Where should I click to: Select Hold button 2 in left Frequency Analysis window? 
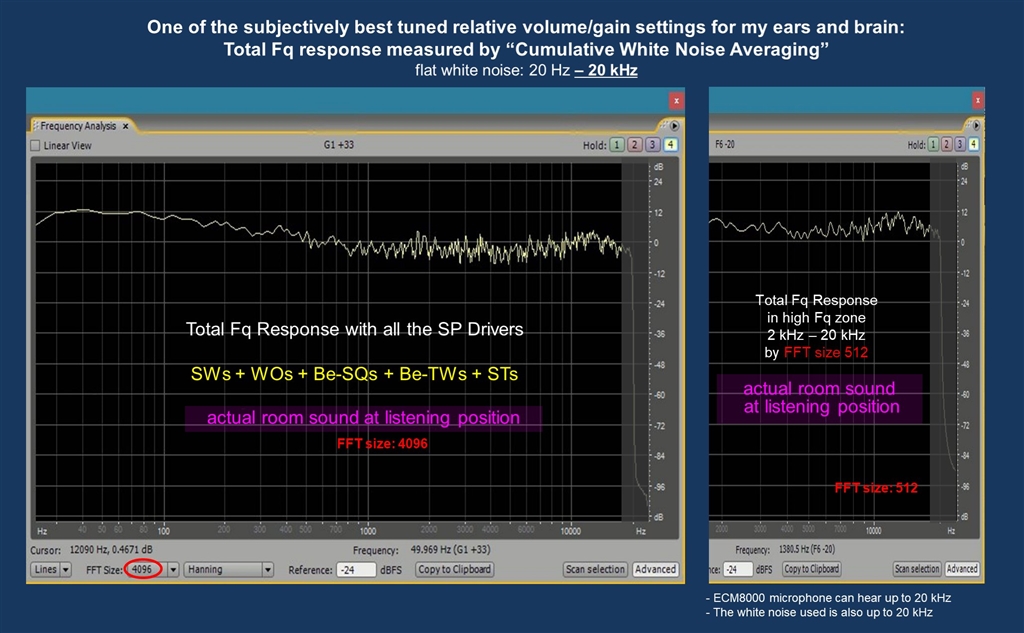pos(635,145)
